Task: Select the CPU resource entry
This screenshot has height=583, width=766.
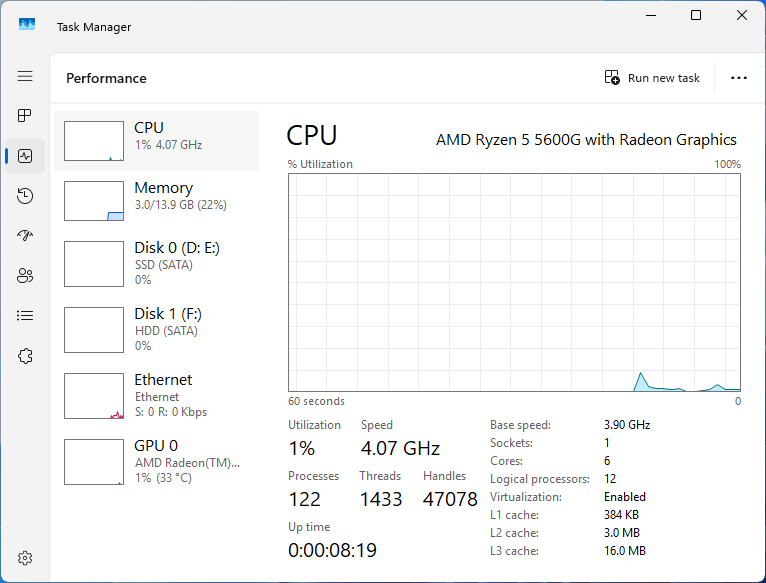Action: tap(156, 141)
